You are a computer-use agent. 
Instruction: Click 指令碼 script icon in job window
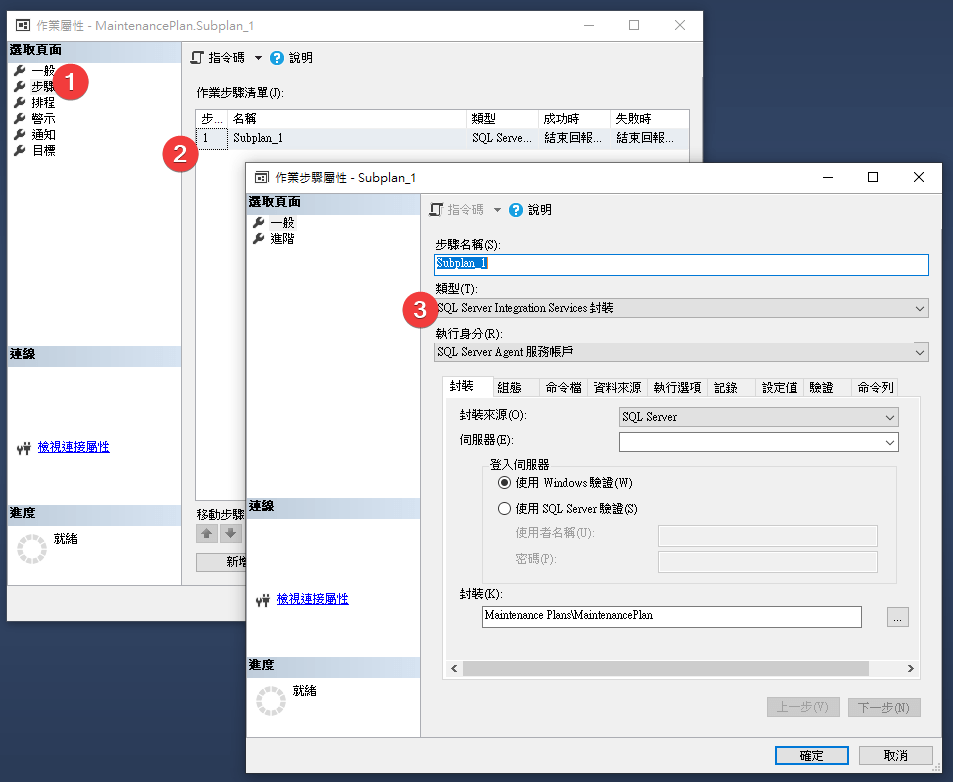pyautogui.click(x=197, y=58)
